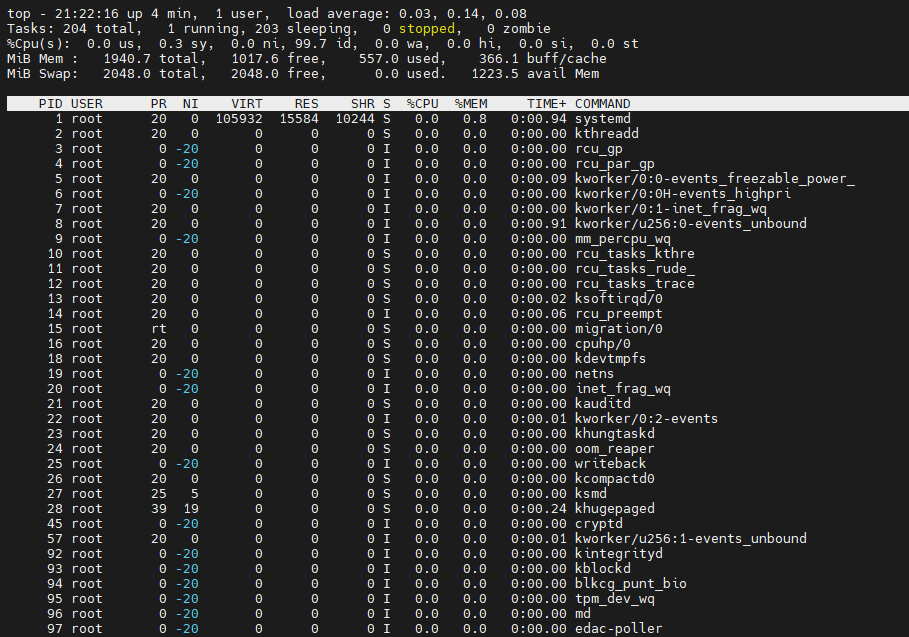Click the TIME+ column header
The image size is (909, 637).
[x=547, y=104]
